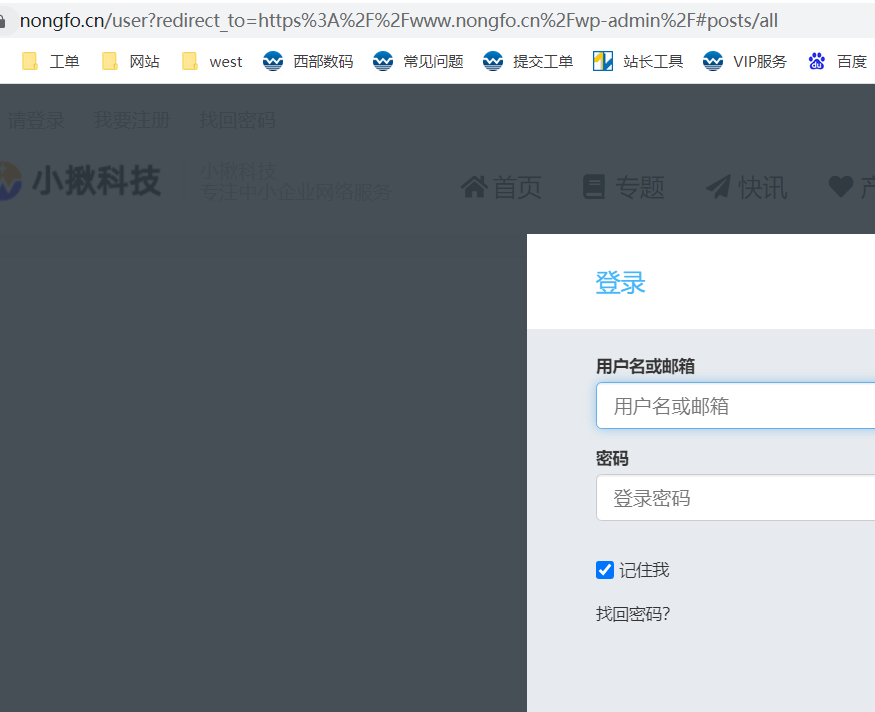The height and width of the screenshot is (712, 875).
Task: Open the 网站 bookmark folder
Action: click(x=131, y=61)
